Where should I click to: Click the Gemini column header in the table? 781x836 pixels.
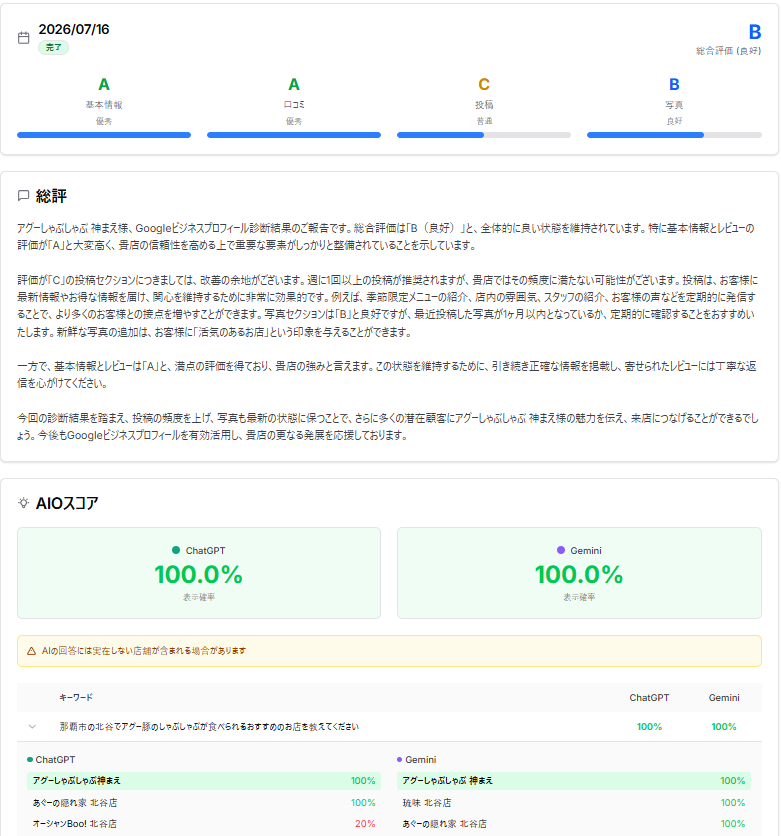(723, 697)
